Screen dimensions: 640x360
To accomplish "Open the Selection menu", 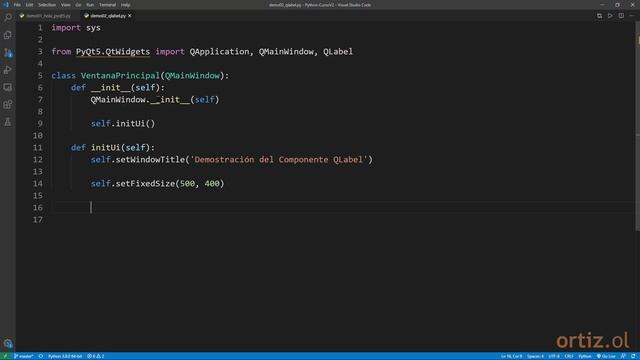I will [x=47, y=5].
